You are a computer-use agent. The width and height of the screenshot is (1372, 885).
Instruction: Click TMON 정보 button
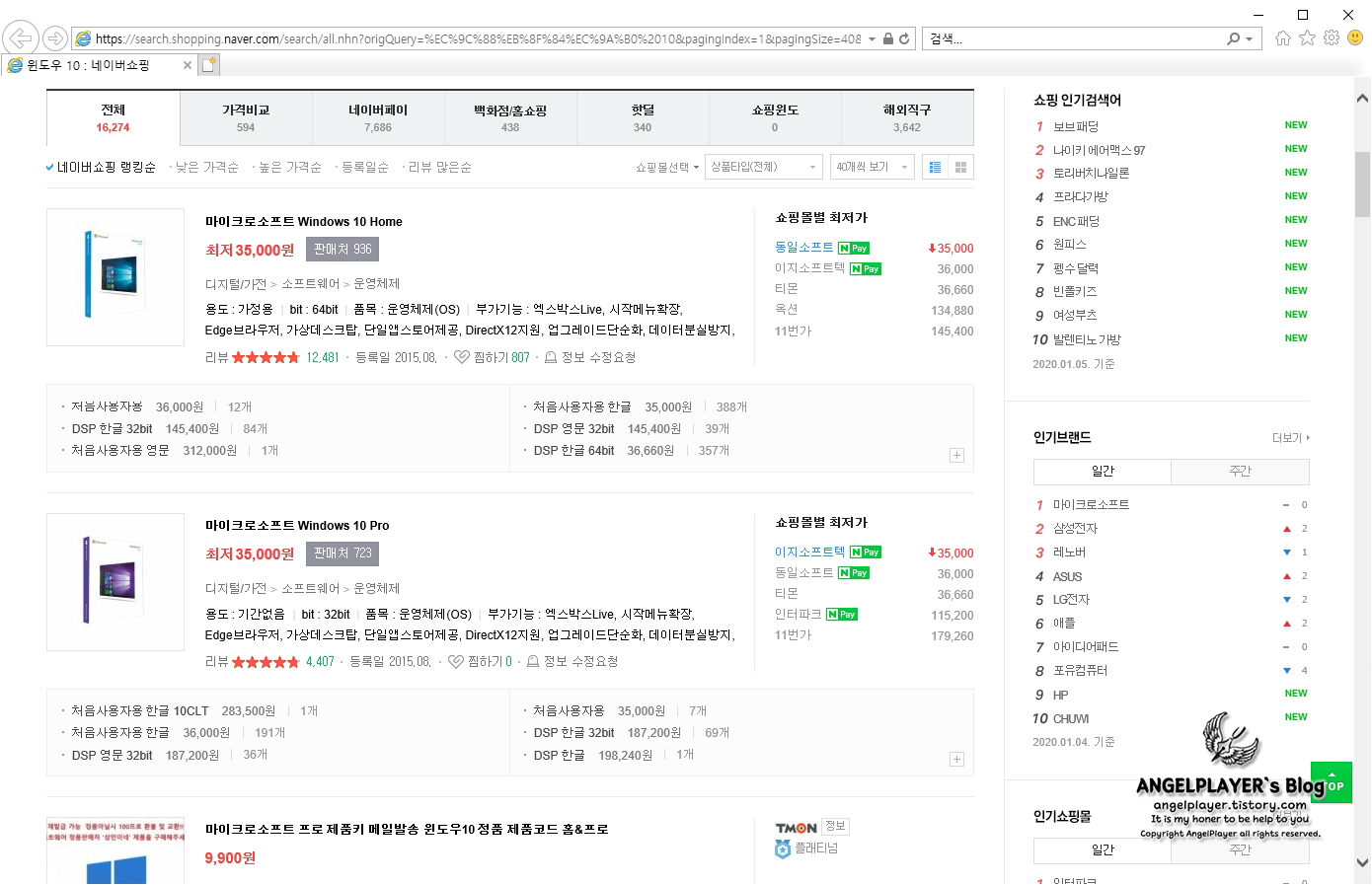pos(836,826)
